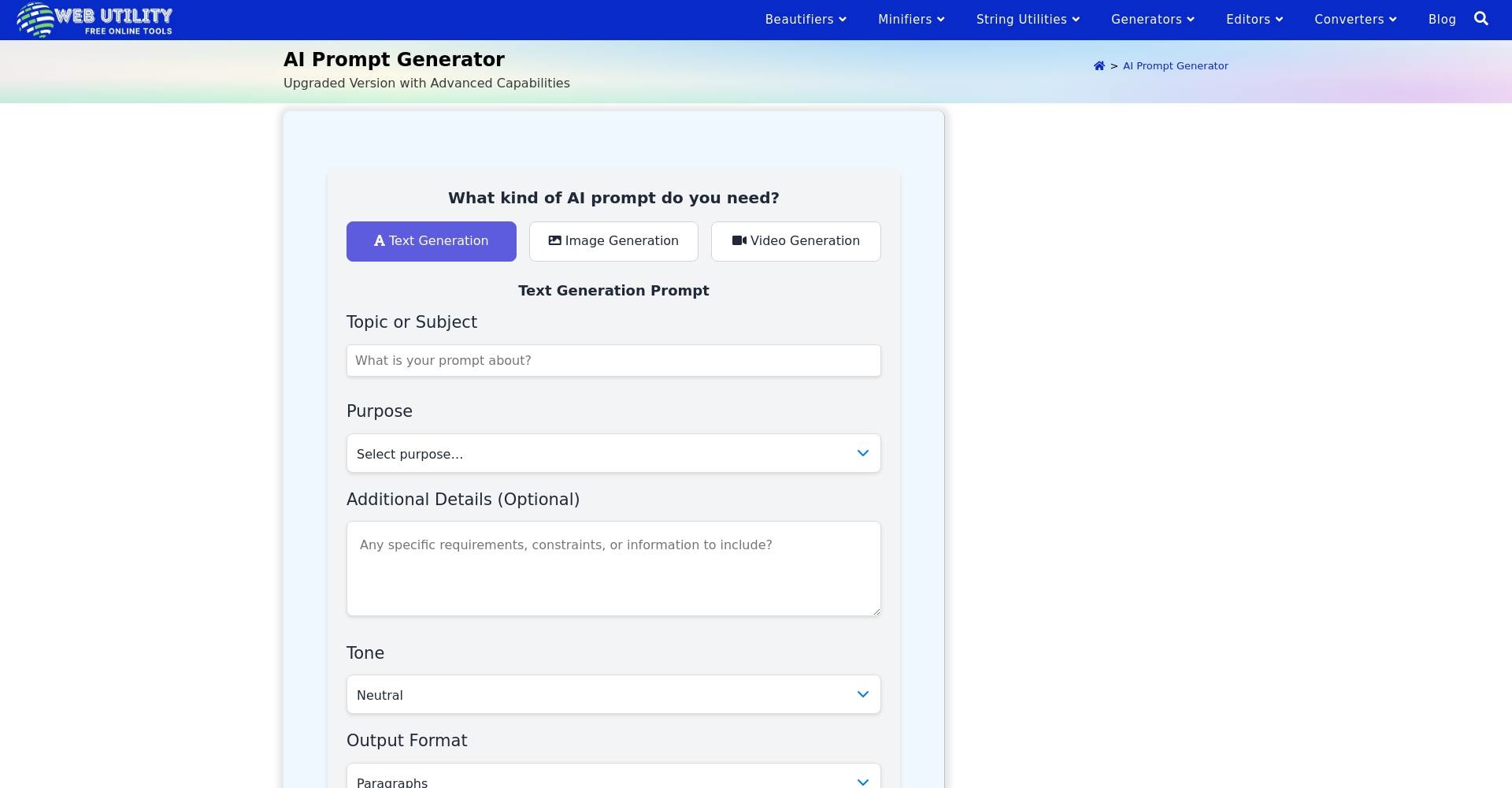Open the Select purpose dropdown
The height and width of the screenshot is (788, 1512).
pyautogui.click(x=613, y=453)
